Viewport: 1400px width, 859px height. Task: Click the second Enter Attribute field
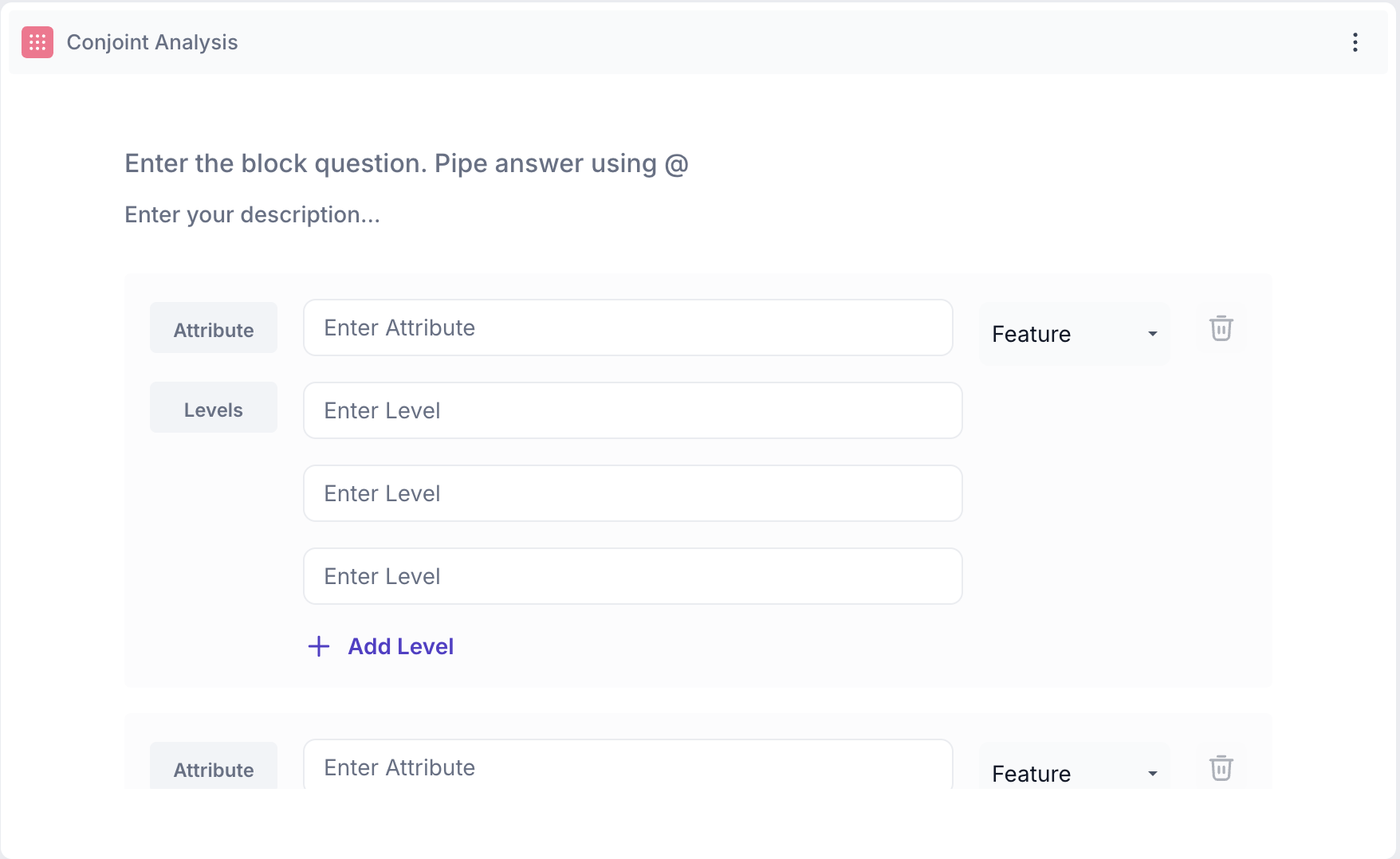click(627, 767)
